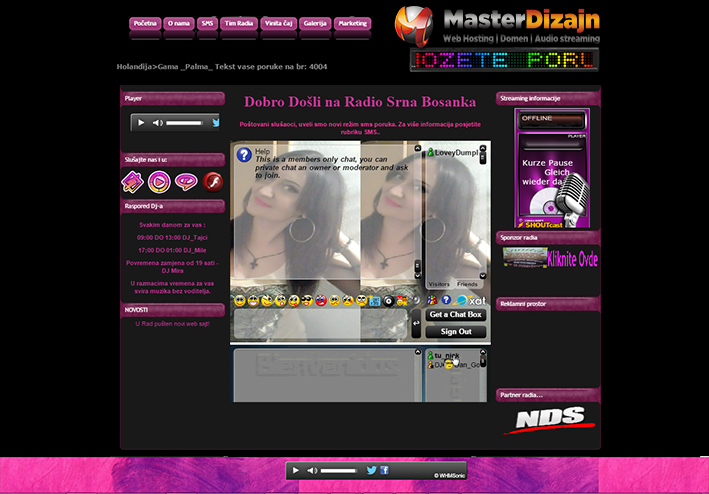Click the xat planet logo

point(470,301)
